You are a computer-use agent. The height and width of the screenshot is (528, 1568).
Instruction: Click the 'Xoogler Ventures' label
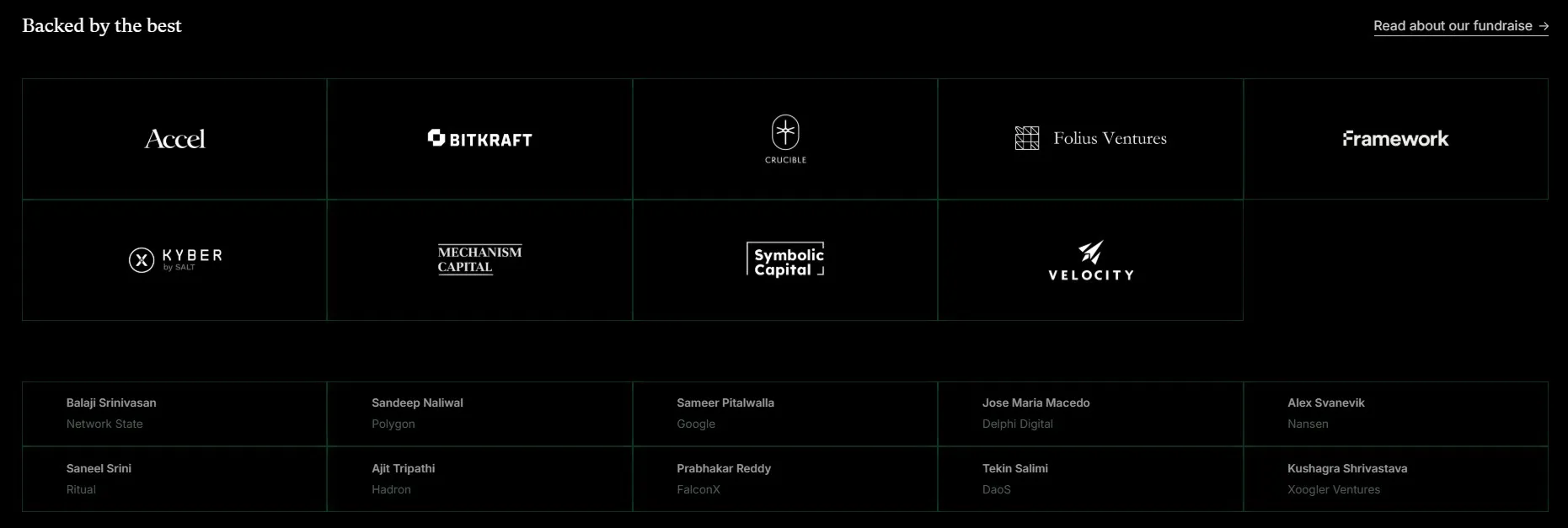[x=1334, y=489]
